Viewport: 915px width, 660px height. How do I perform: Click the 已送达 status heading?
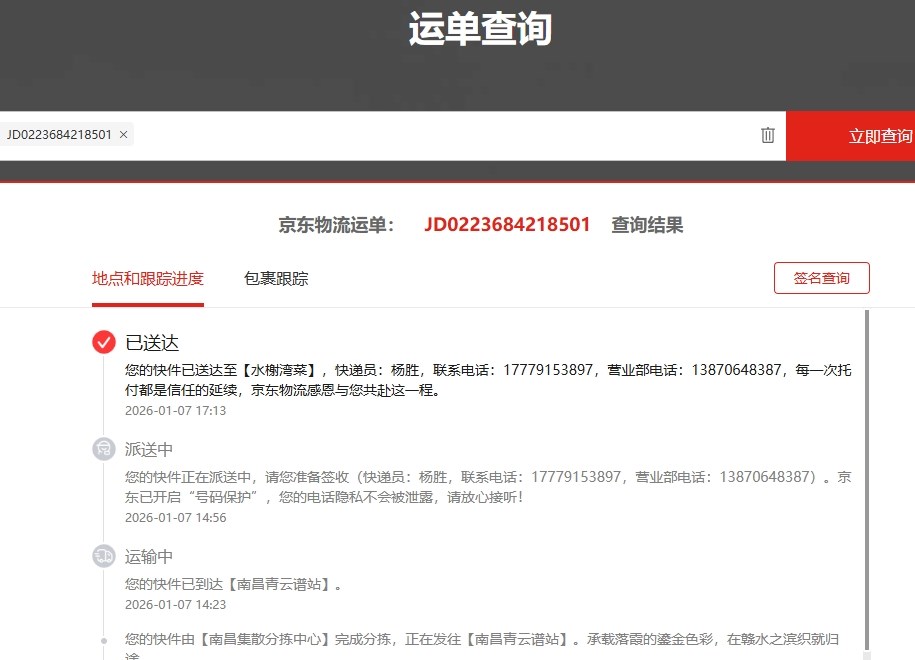152,343
